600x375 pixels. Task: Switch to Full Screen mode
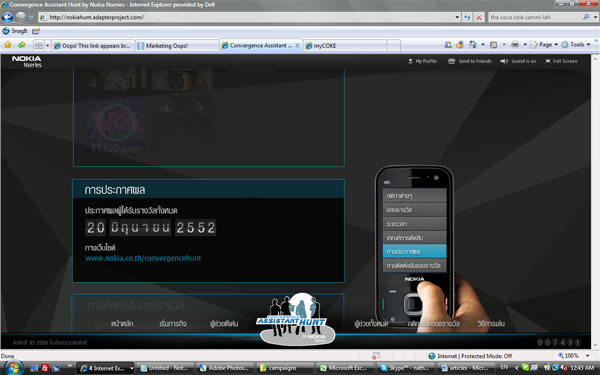coord(561,61)
